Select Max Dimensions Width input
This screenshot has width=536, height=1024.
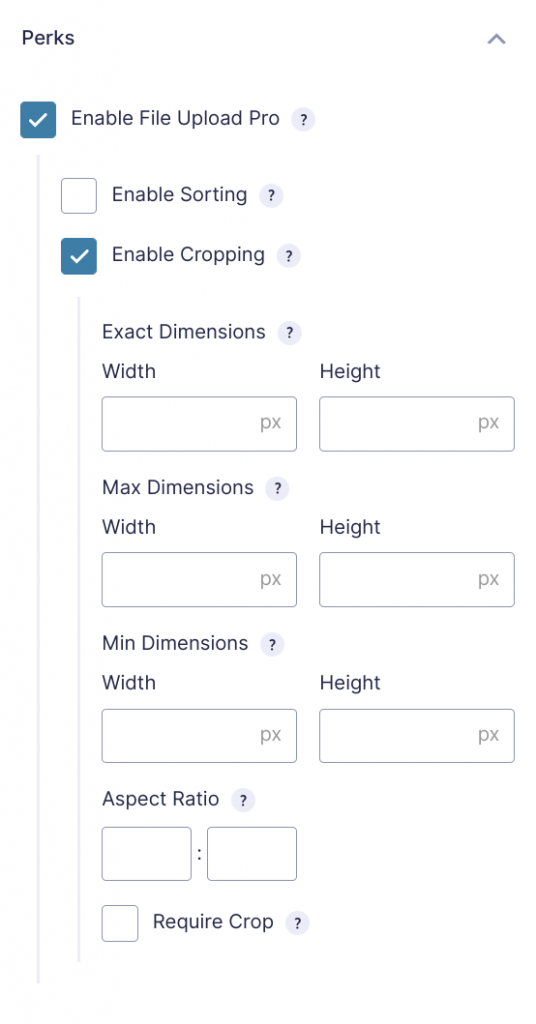[199, 580]
